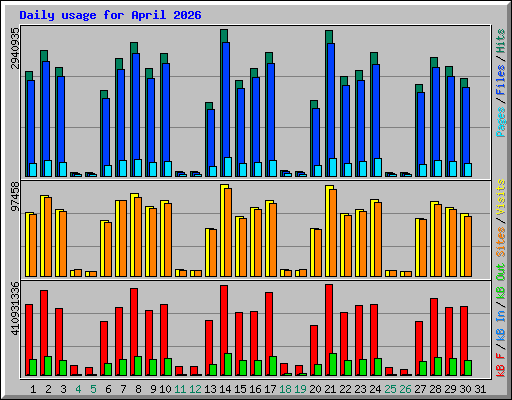Select day 16 on the x-axis
Screen dimensions: 512x400
click(255, 389)
